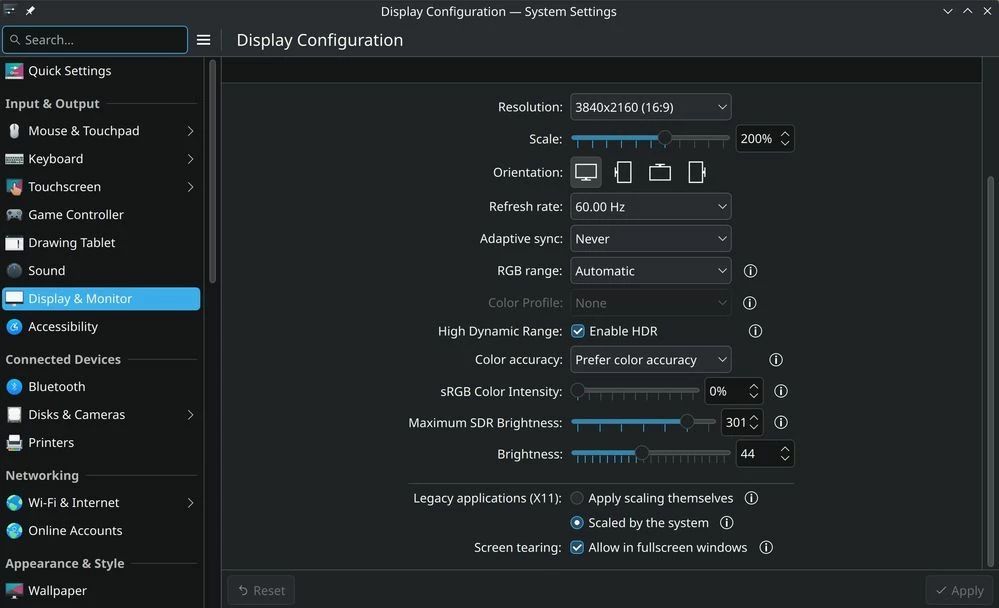Click the Maximum SDR Brightness slider handle
999x608 pixels.
pyautogui.click(x=687, y=421)
